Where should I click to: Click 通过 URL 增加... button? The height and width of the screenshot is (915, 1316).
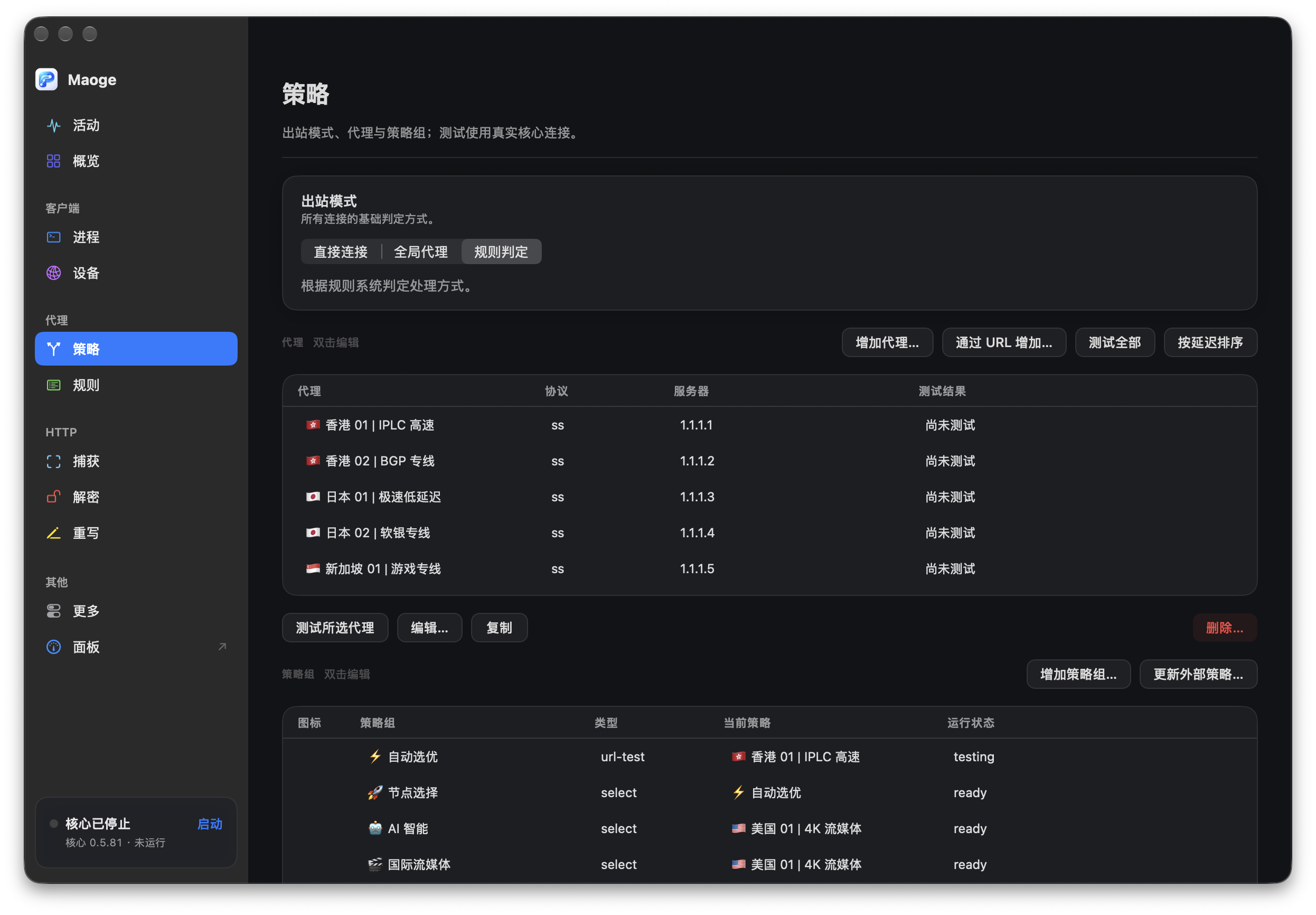click(1004, 342)
